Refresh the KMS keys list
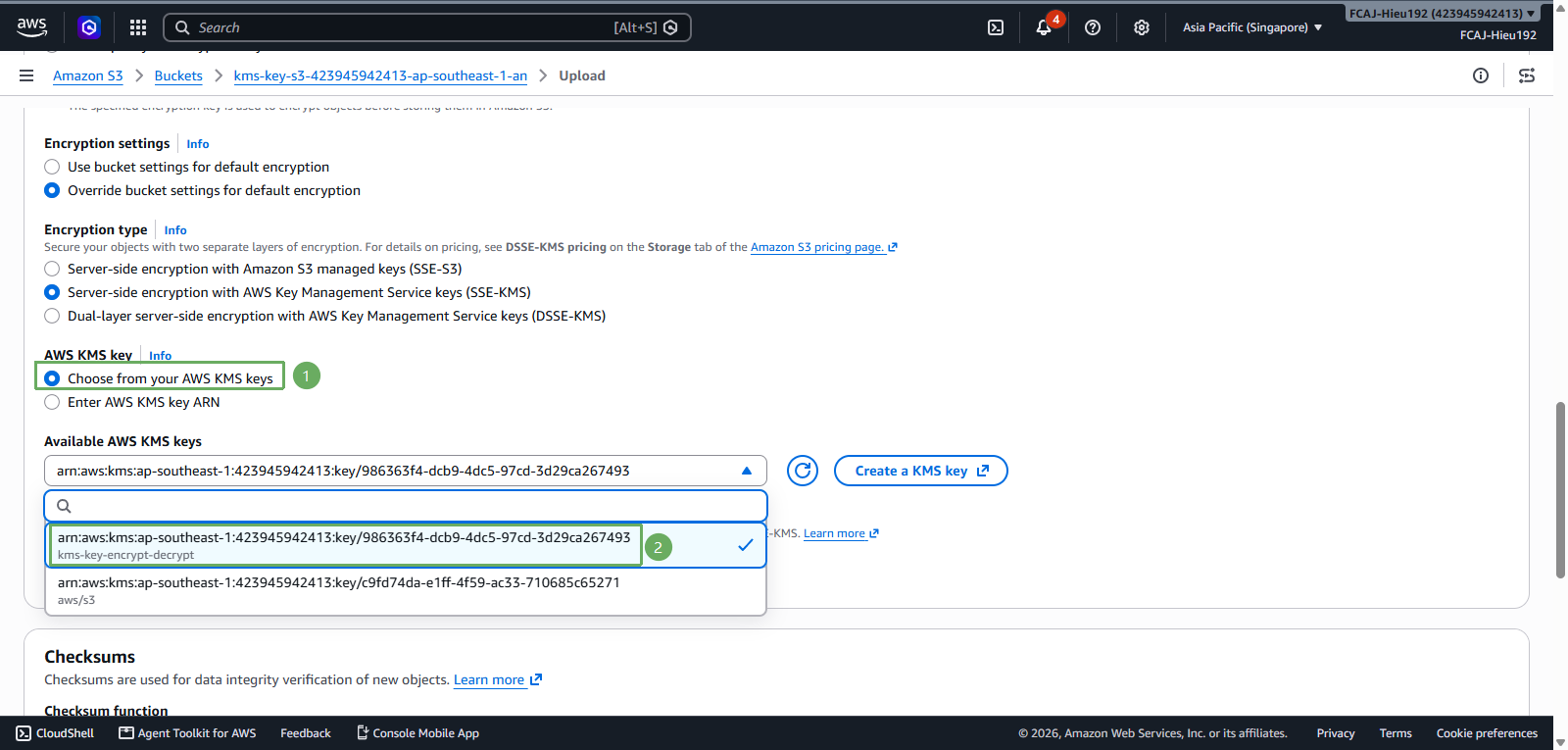The width and height of the screenshot is (1568, 750). pyautogui.click(x=803, y=471)
